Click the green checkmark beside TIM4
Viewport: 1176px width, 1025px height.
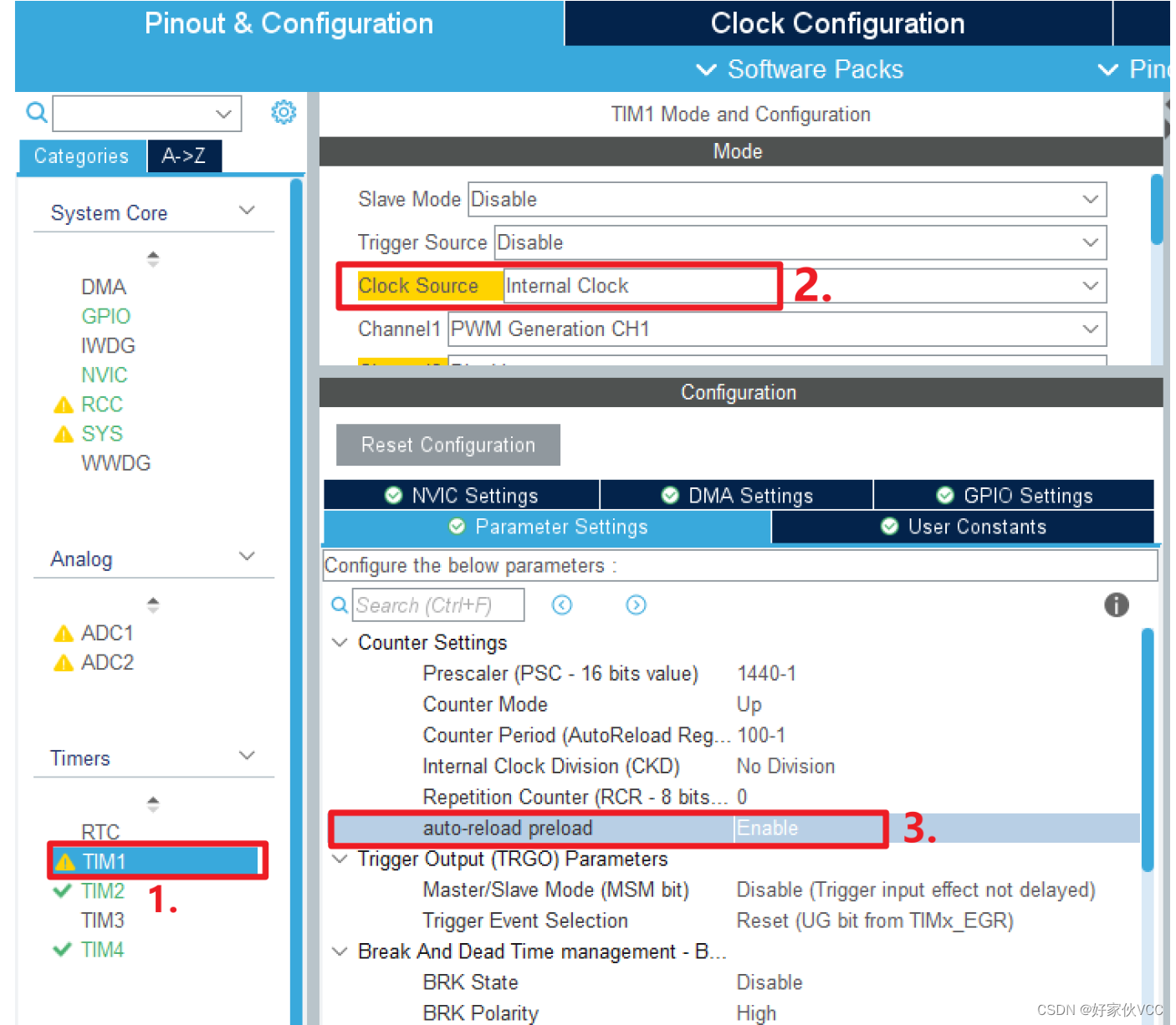tap(62, 950)
